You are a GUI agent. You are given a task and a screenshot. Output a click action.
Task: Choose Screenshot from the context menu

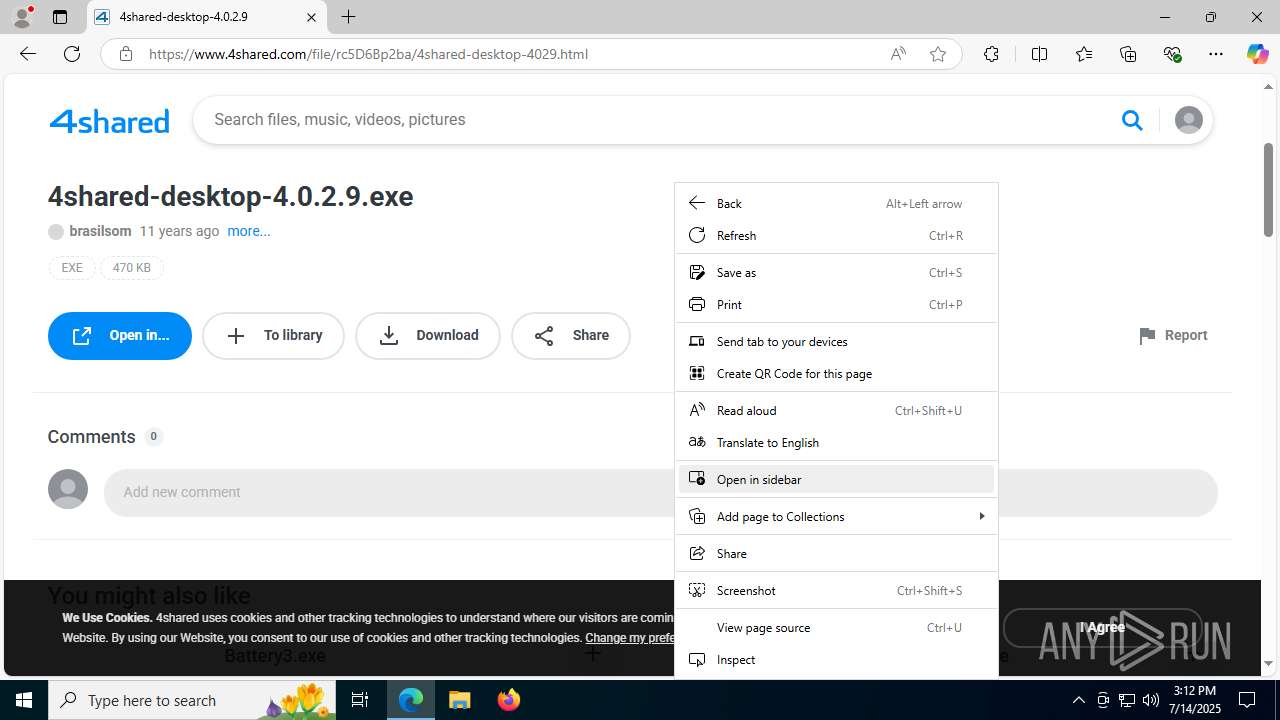pos(836,590)
